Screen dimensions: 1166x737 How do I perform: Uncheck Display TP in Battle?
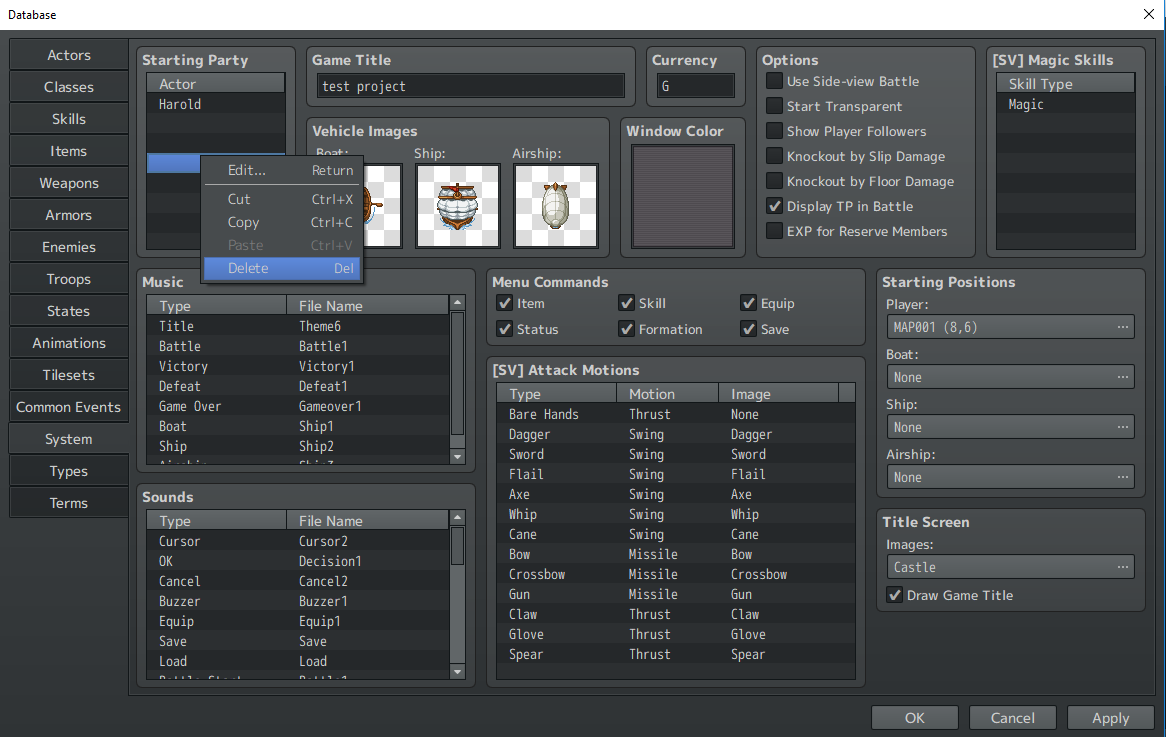pos(774,206)
